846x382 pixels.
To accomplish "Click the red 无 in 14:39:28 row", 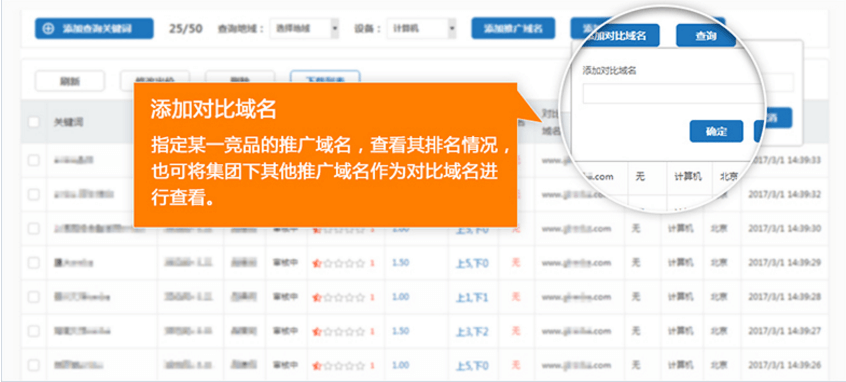I will pos(516,297).
